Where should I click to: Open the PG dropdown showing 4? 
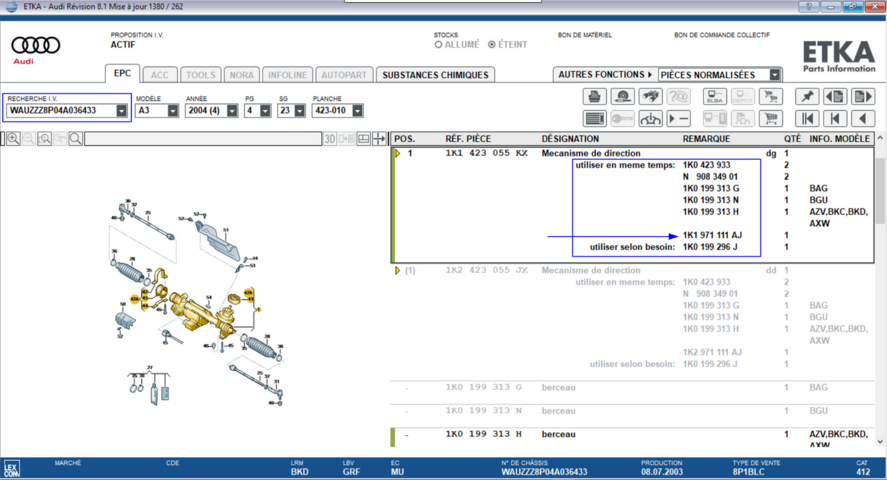[x=265, y=111]
